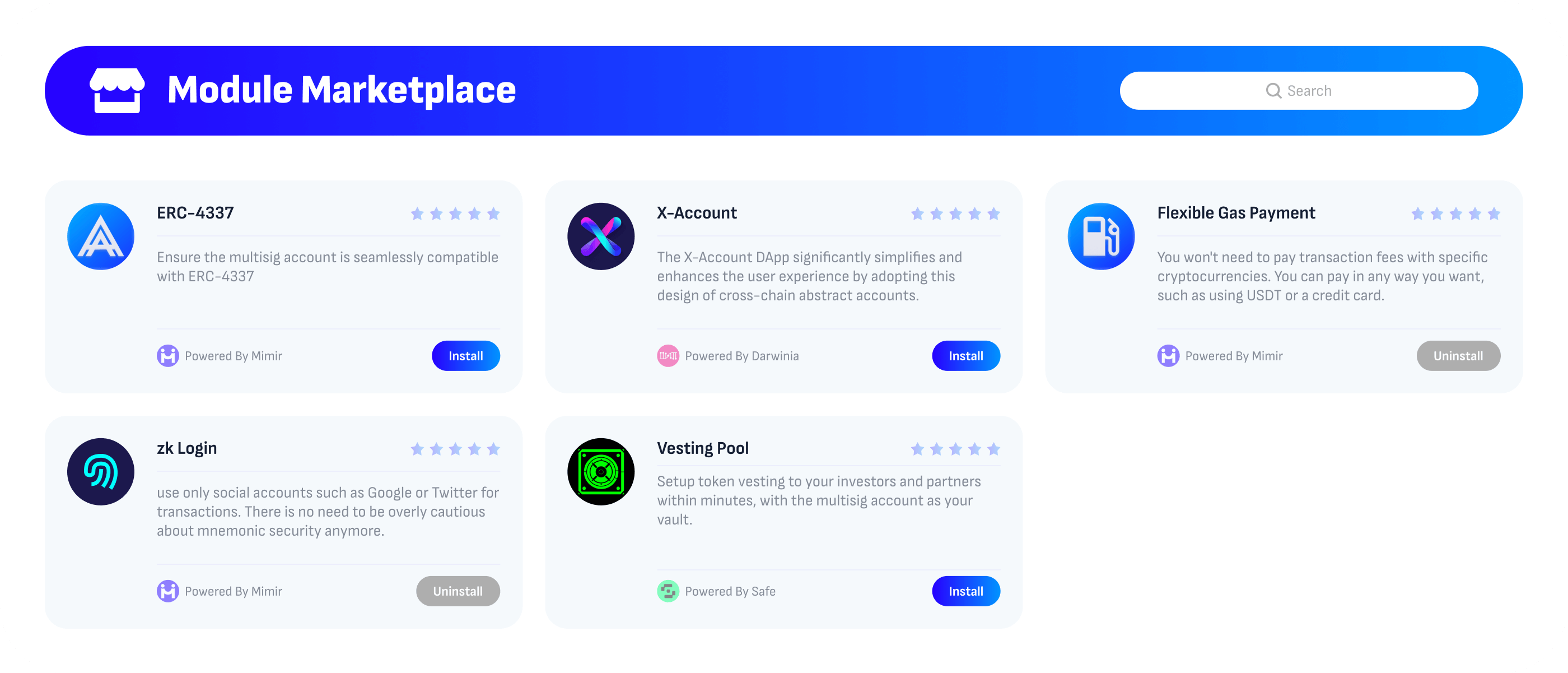This screenshot has height=673, width=1568.
Task: Open the Vesting Pool title
Action: (x=702, y=448)
